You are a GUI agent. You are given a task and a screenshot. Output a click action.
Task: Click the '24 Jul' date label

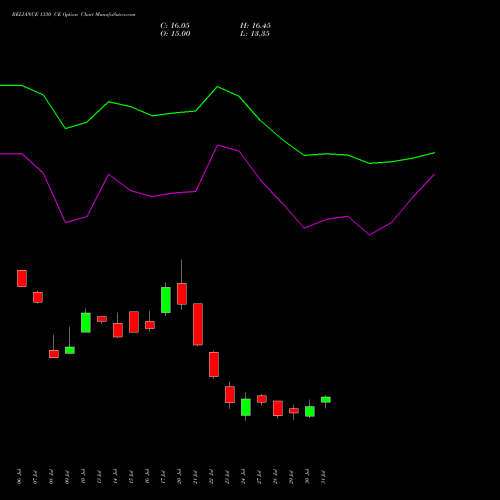pos(243,476)
